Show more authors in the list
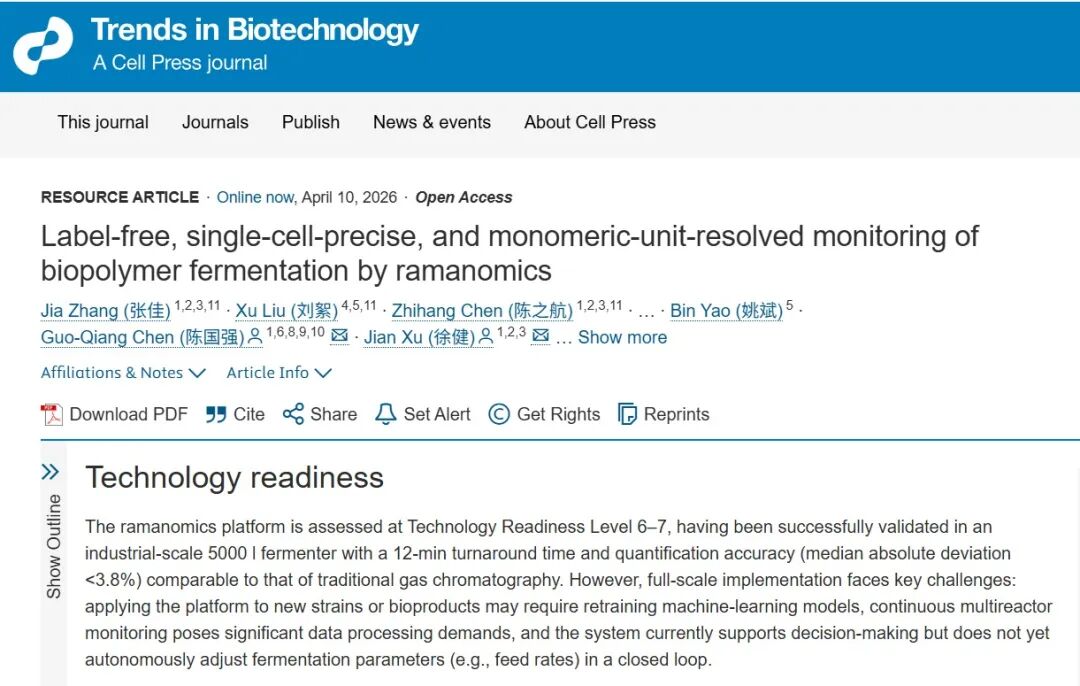The width and height of the screenshot is (1080, 686). (x=622, y=337)
